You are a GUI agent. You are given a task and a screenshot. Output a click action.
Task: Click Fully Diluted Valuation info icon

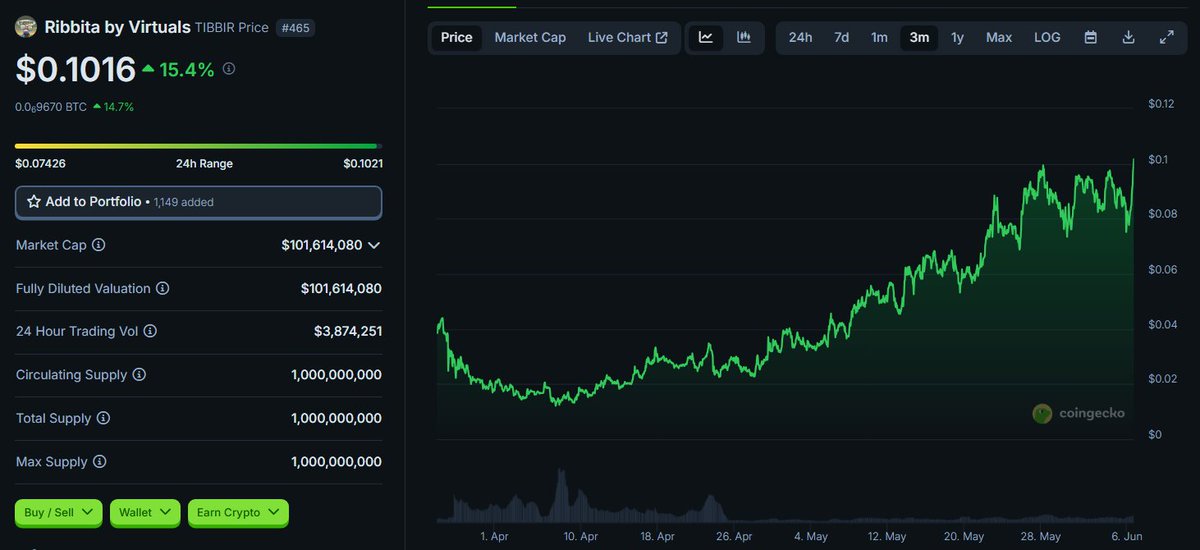pyautogui.click(x=163, y=288)
